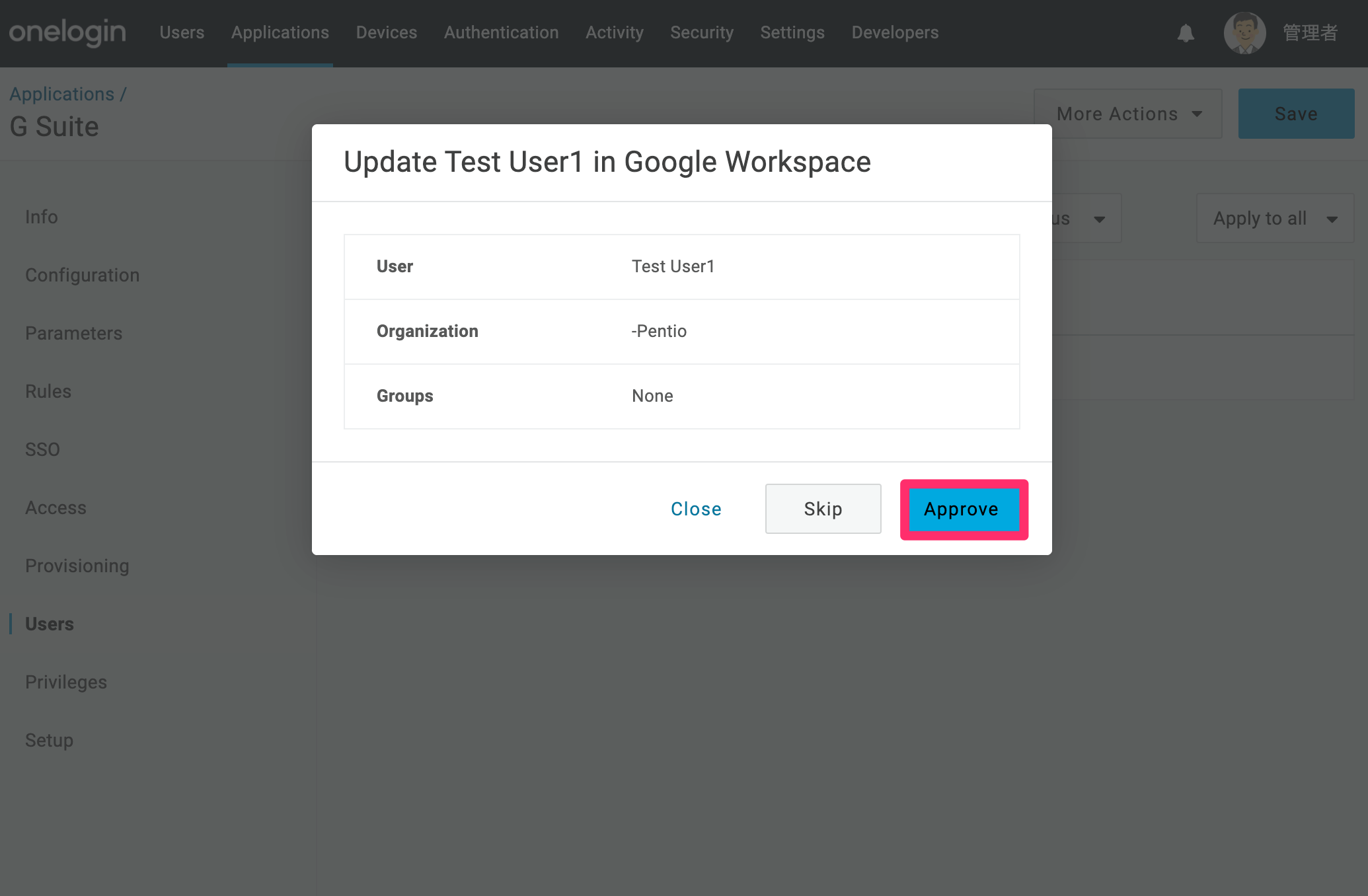The image size is (1368, 896).
Task: Select the Info sidebar tab
Action: click(x=42, y=217)
